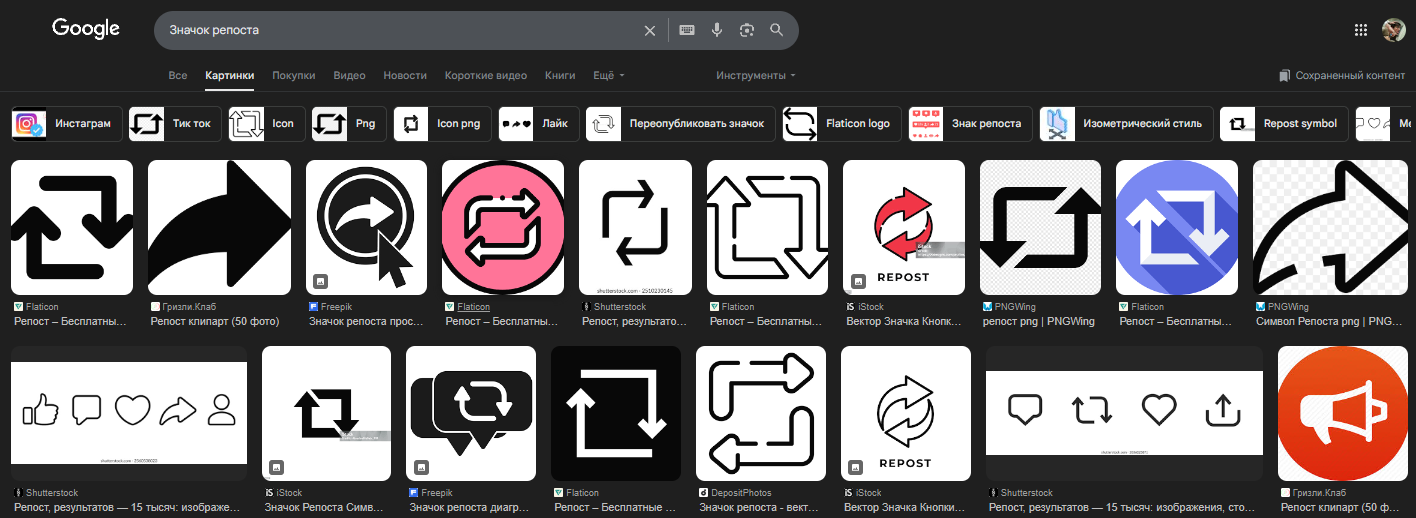The image size is (1416, 518).
Task: Clear the search box text
Action: point(650,31)
